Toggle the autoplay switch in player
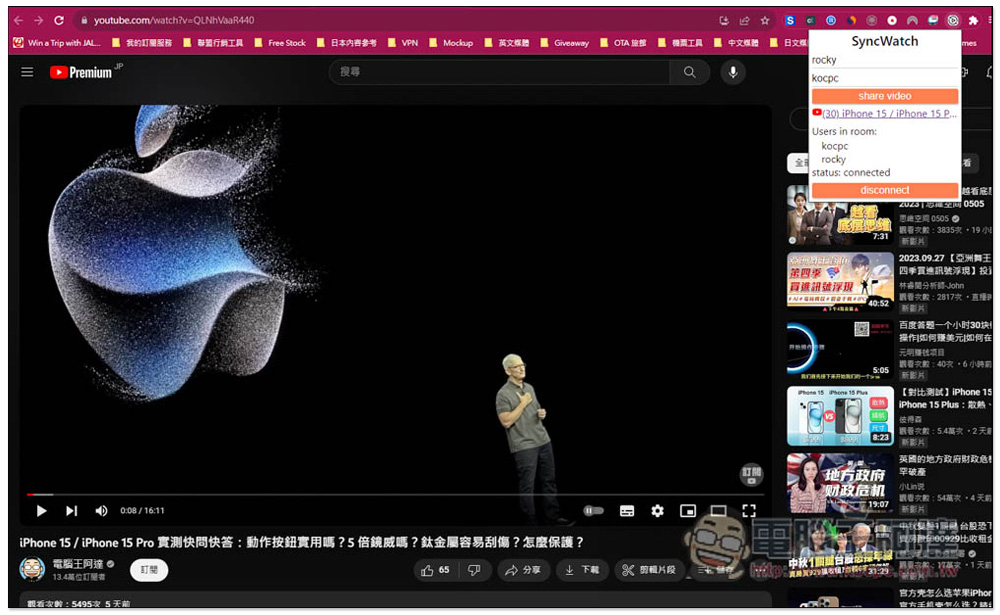 (594, 511)
